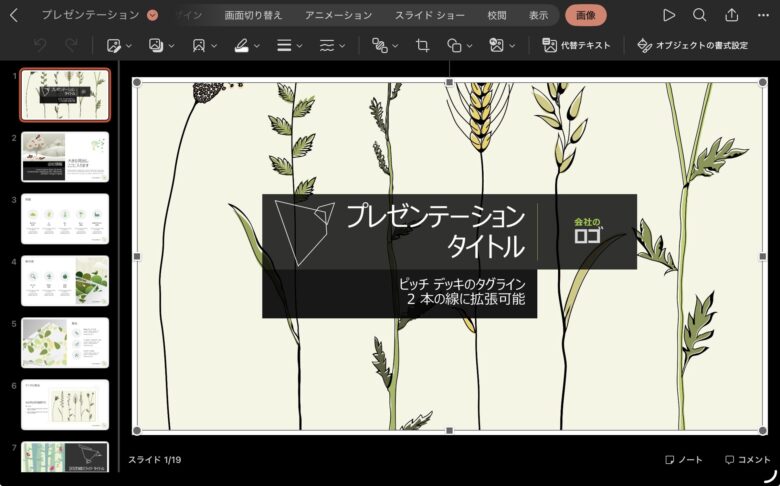
Task: Click the 代替テキスト button label
Action: click(585, 45)
